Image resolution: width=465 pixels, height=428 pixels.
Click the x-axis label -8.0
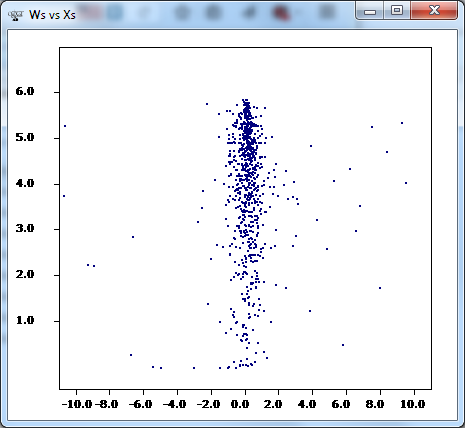(107, 404)
